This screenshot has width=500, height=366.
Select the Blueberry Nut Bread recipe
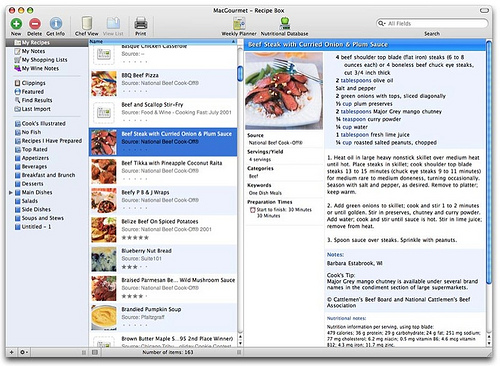point(163,259)
